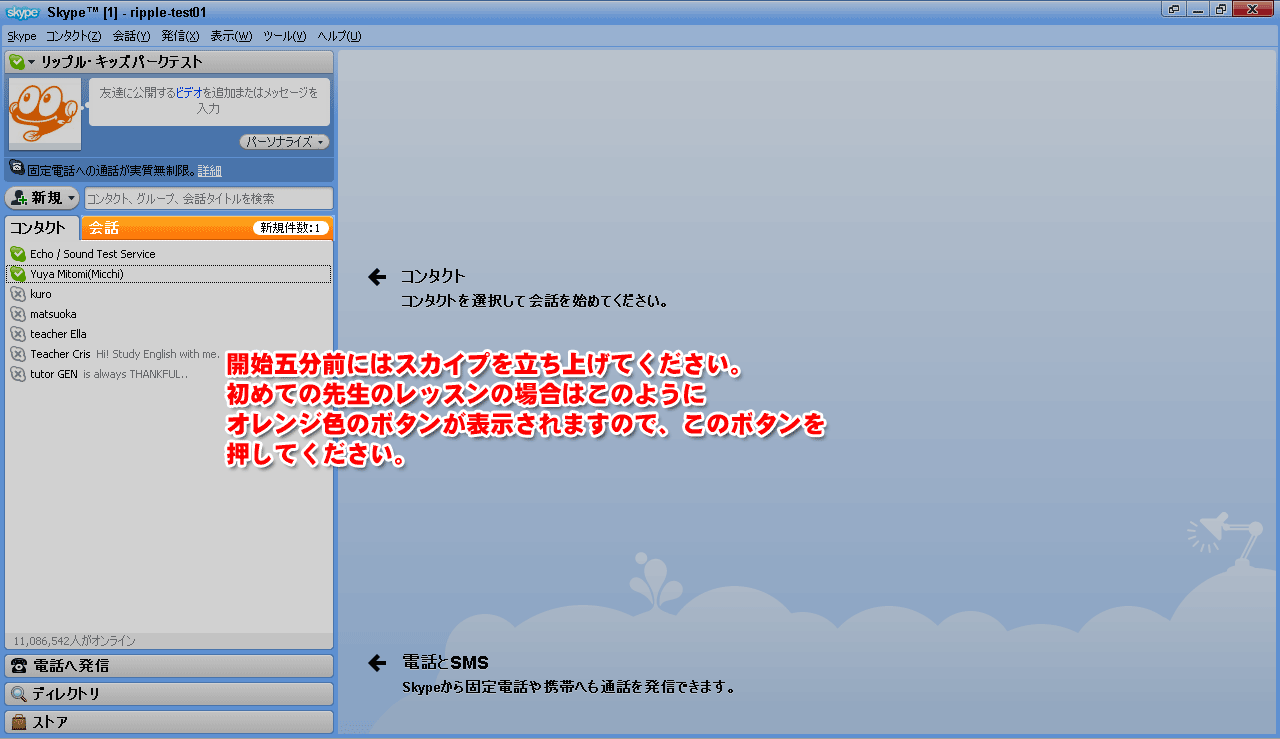Click the offline icon beside Teacher Cris

tap(17, 354)
